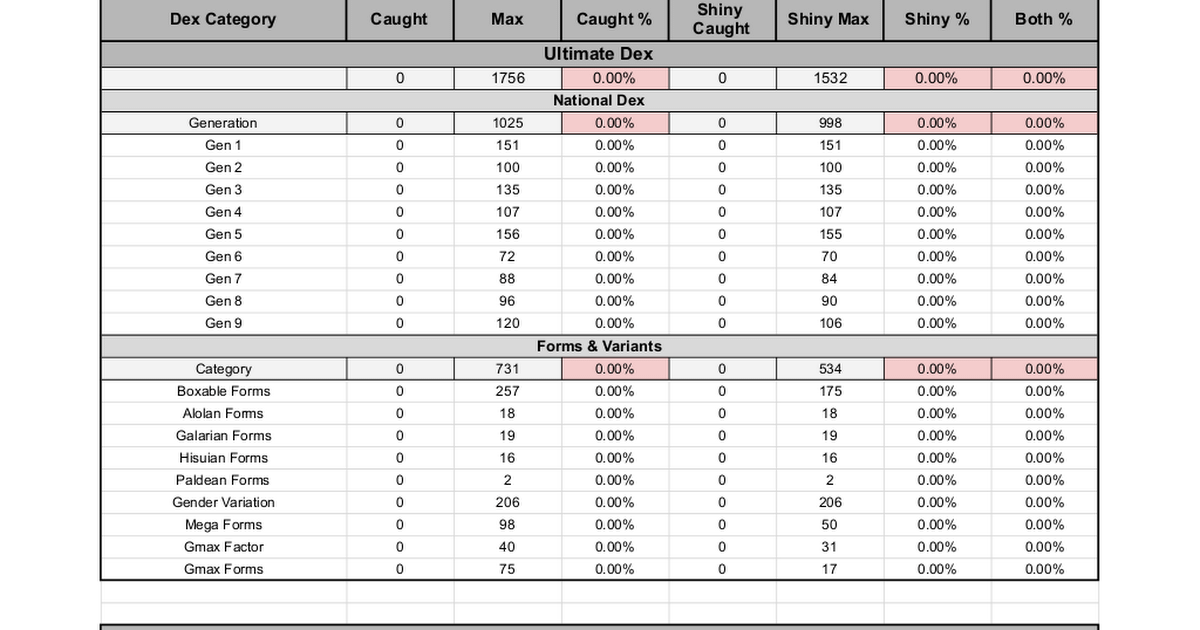Click the National Dex section heading
This screenshot has height=630, width=1200.
599,100
